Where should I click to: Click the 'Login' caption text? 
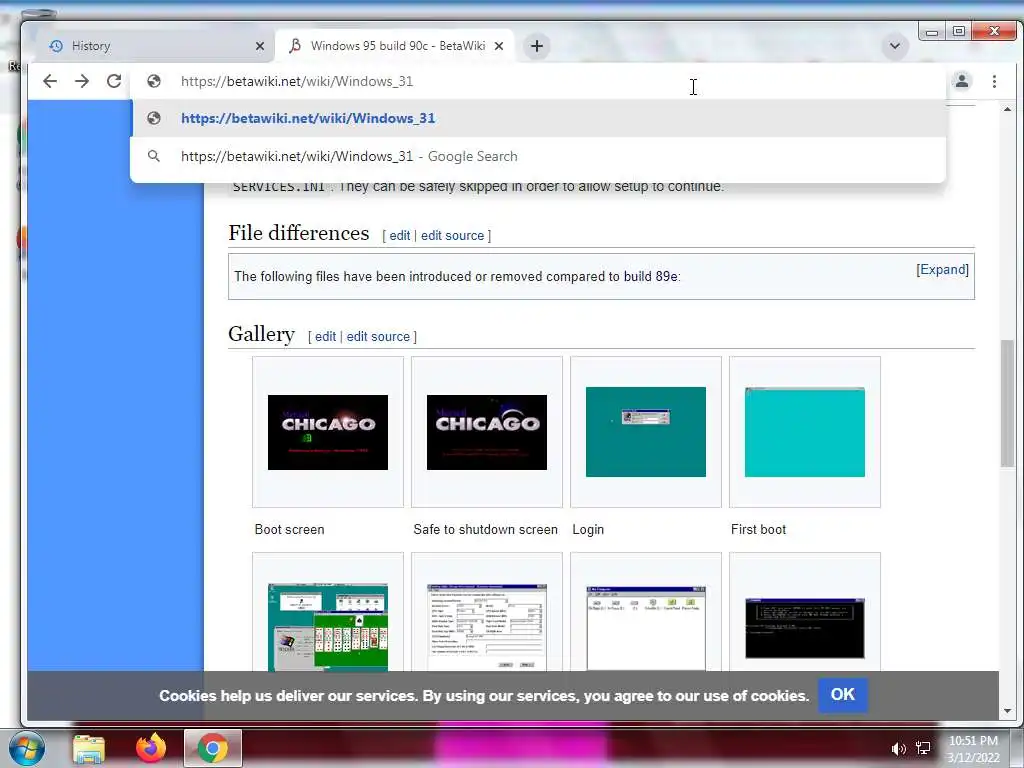(588, 530)
